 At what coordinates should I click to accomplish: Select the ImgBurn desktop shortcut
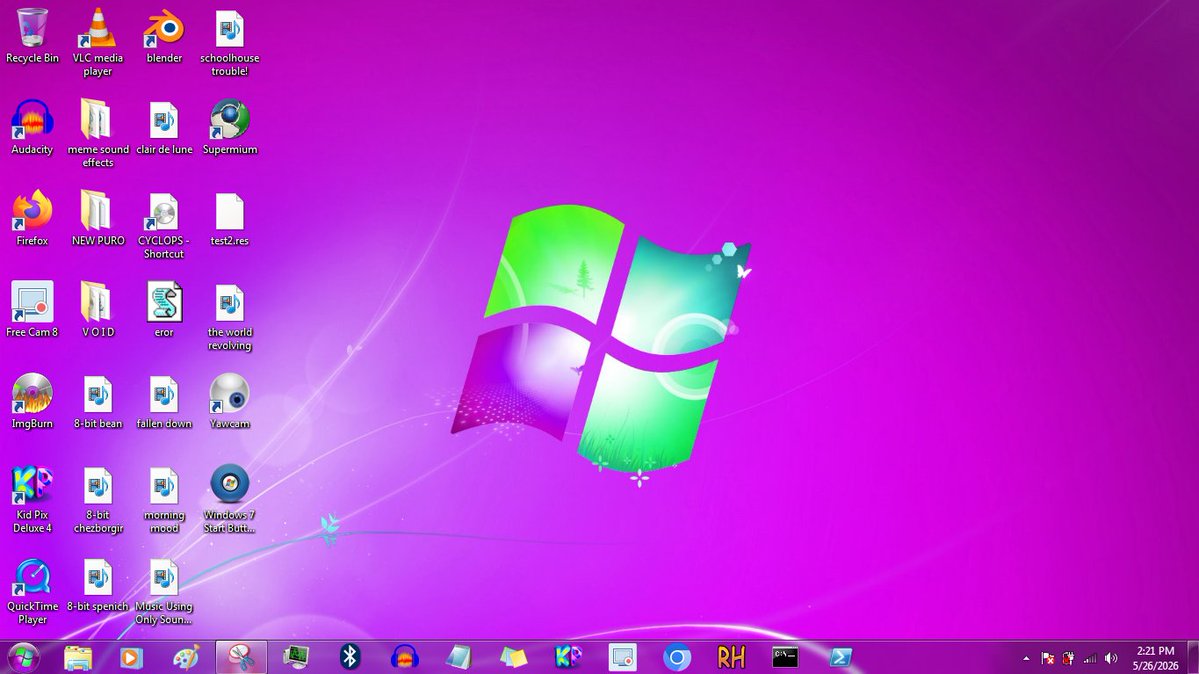point(32,401)
